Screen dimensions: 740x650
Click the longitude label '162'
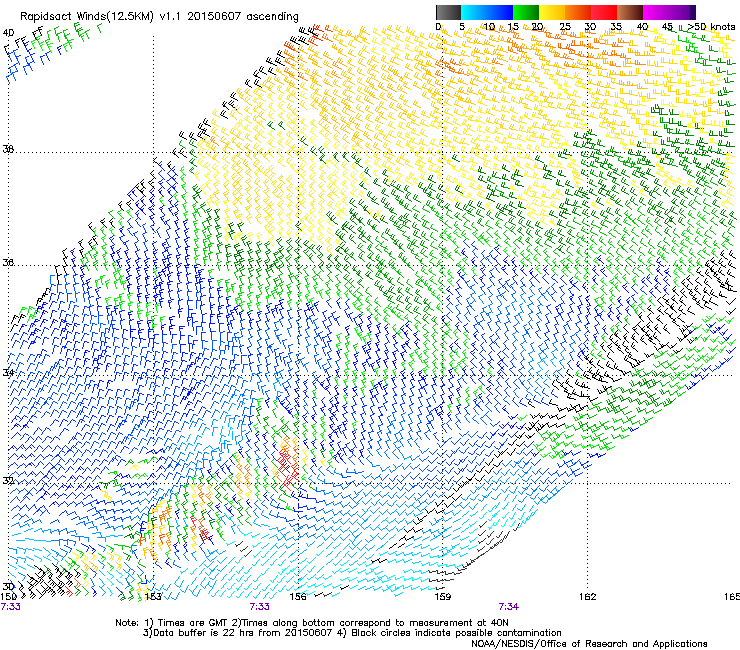coord(587,597)
